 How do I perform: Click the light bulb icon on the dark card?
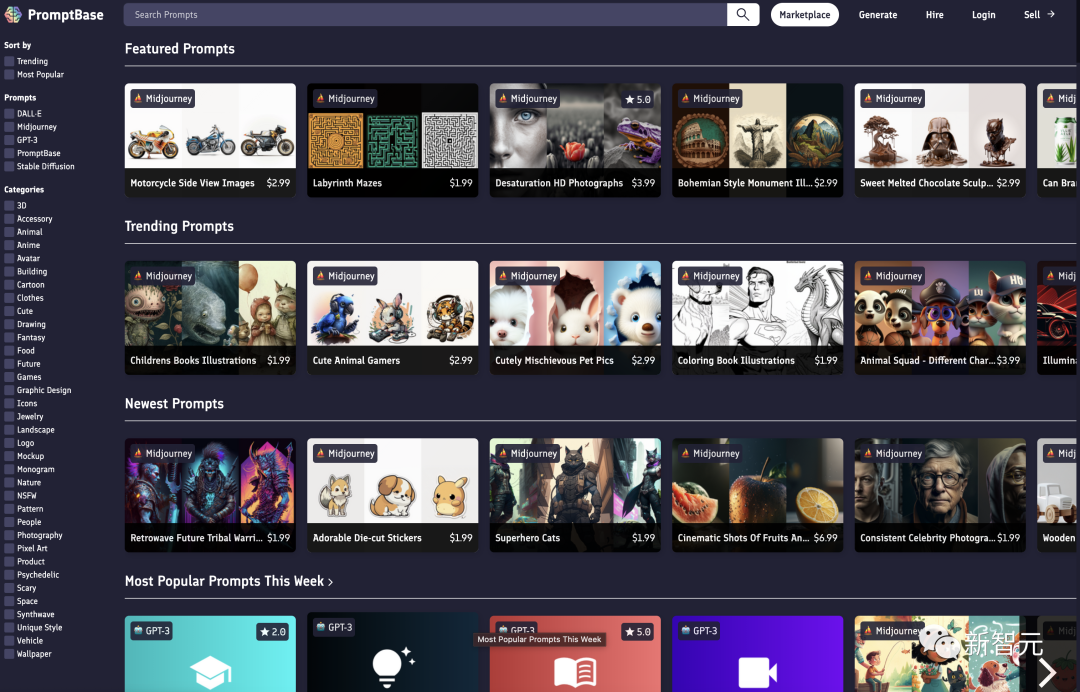pos(393,667)
